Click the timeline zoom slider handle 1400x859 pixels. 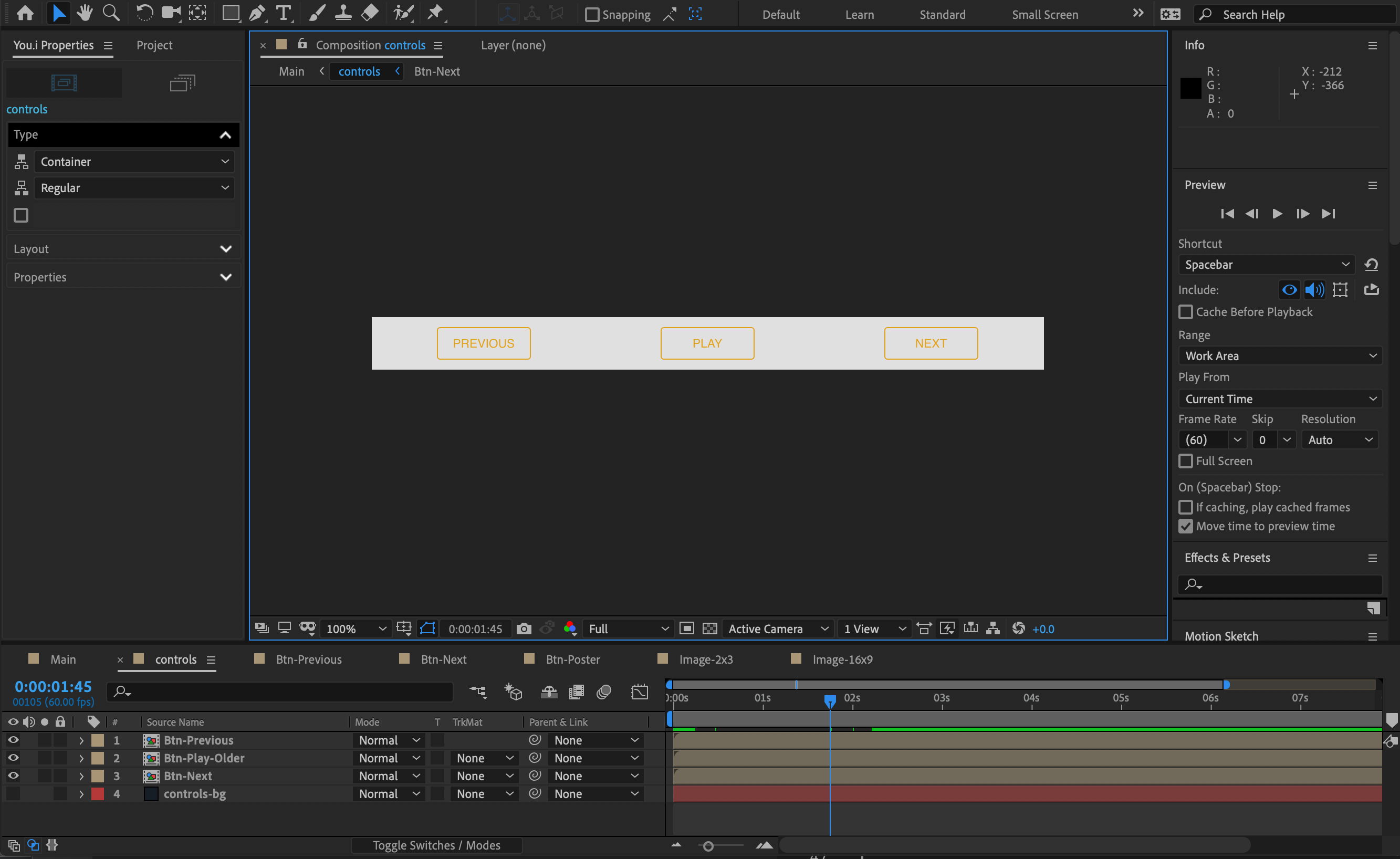[708, 846]
